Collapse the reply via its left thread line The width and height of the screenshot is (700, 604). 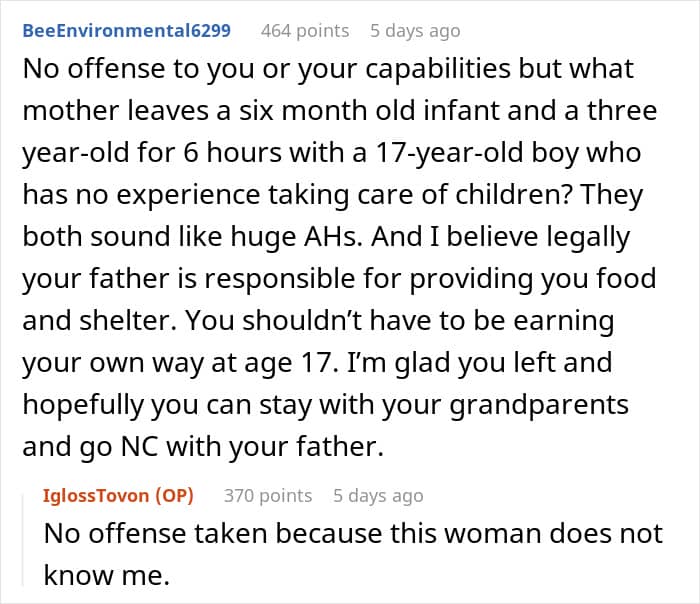(29, 540)
